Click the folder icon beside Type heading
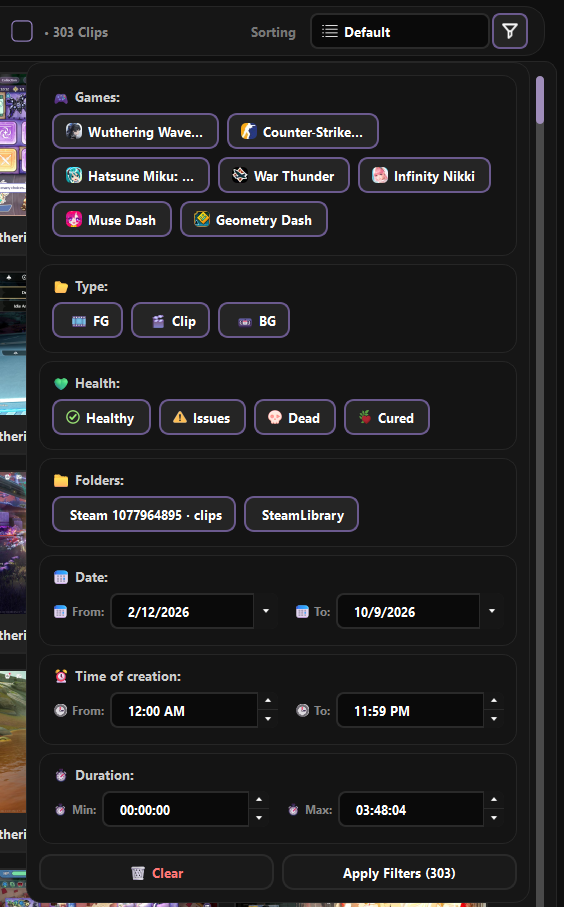 (x=61, y=287)
